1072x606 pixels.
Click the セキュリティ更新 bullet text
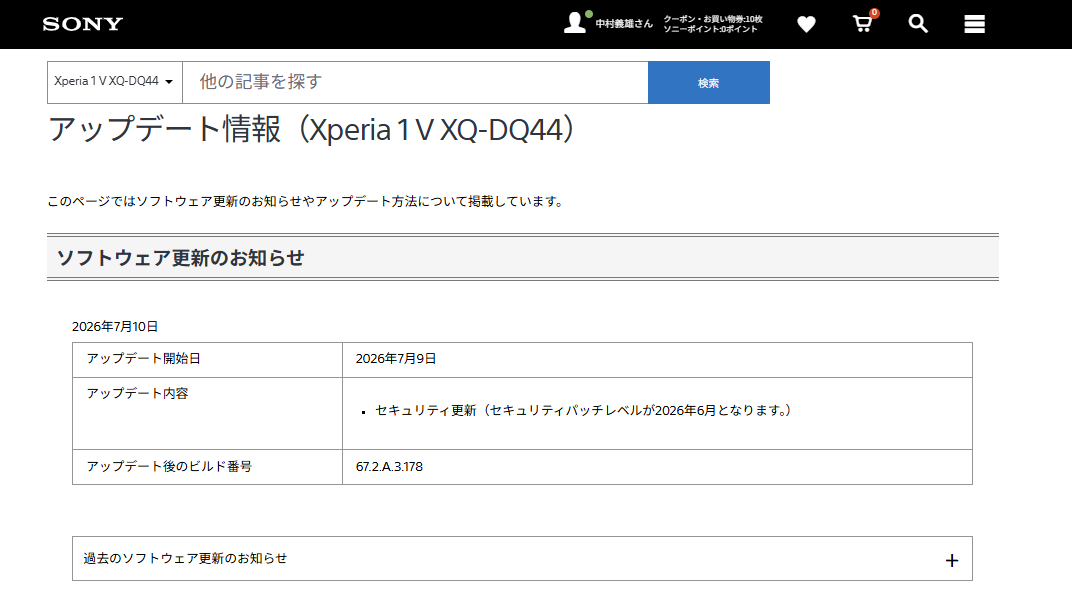[x=583, y=410]
